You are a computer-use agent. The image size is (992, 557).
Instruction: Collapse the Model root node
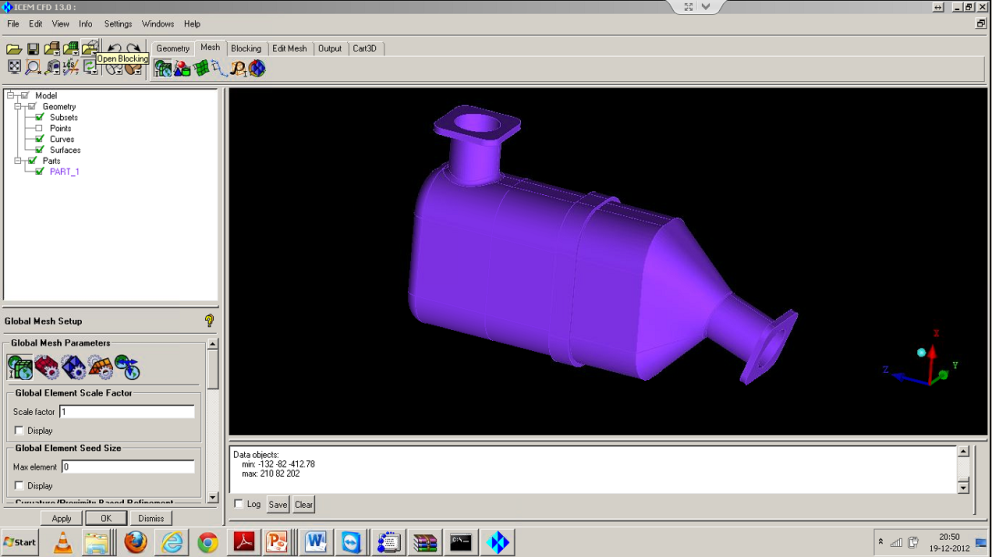(10, 96)
